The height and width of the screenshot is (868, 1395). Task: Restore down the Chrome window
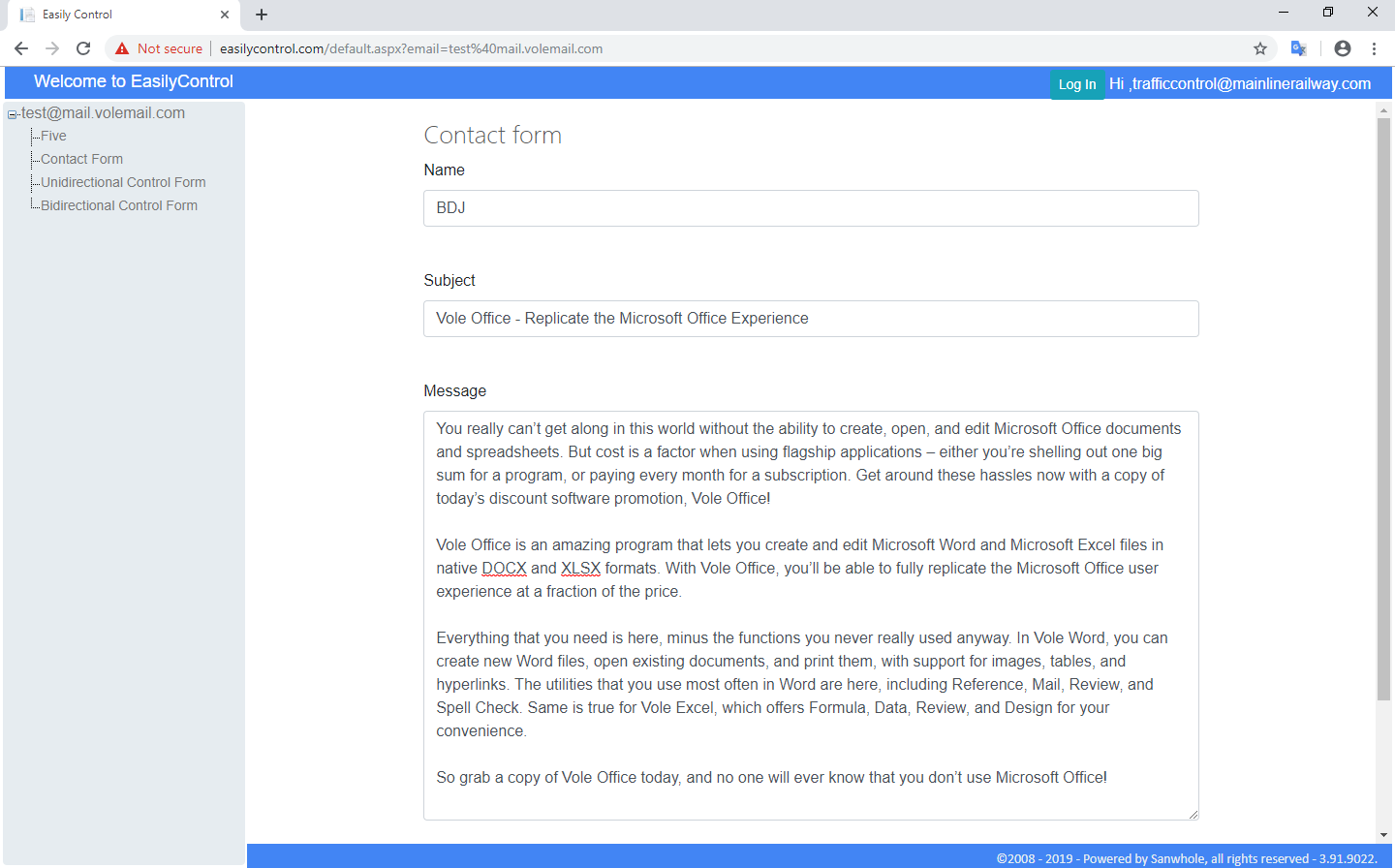tap(1328, 13)
